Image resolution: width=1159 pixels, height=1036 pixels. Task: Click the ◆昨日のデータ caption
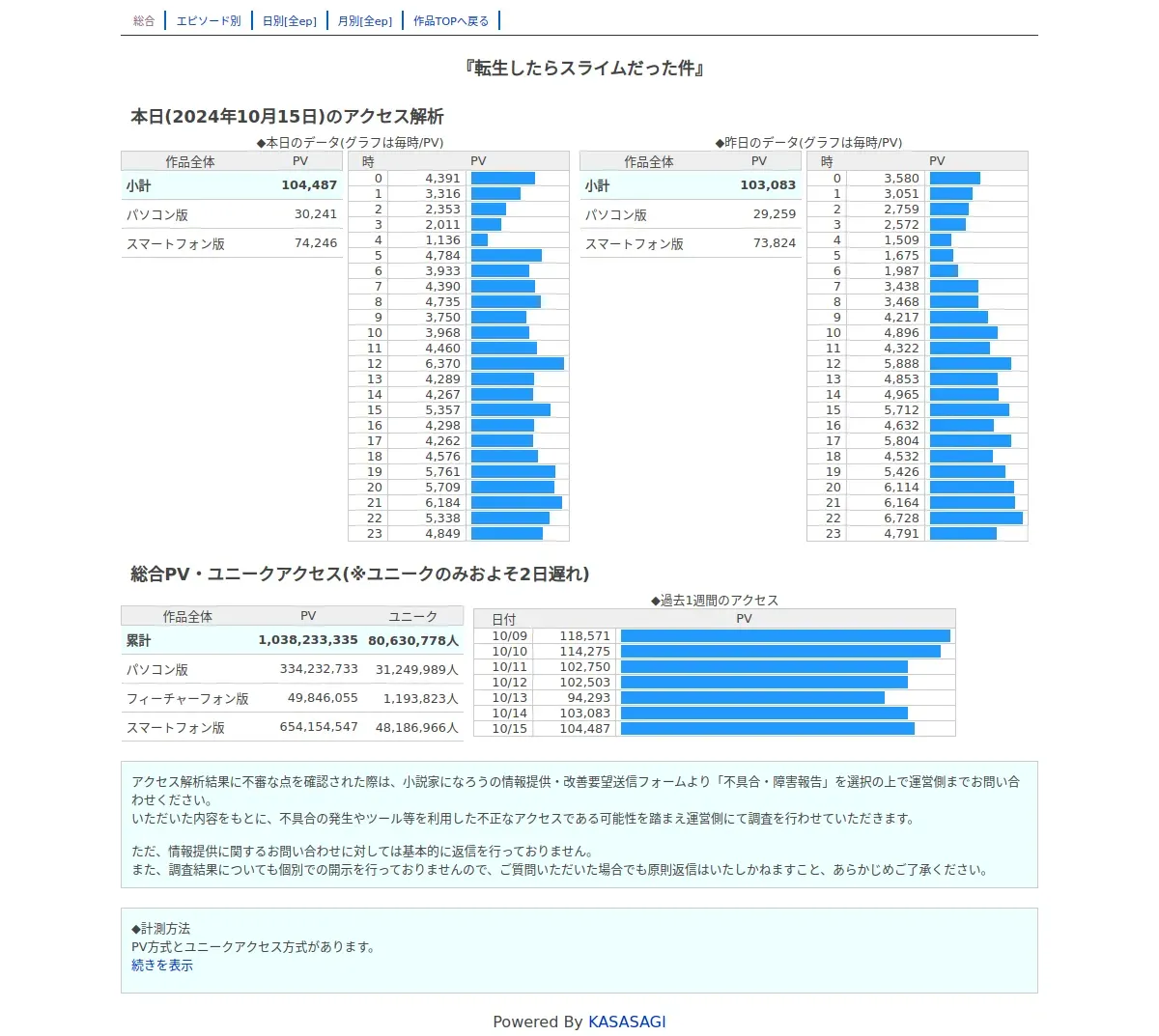pos(808,143)
